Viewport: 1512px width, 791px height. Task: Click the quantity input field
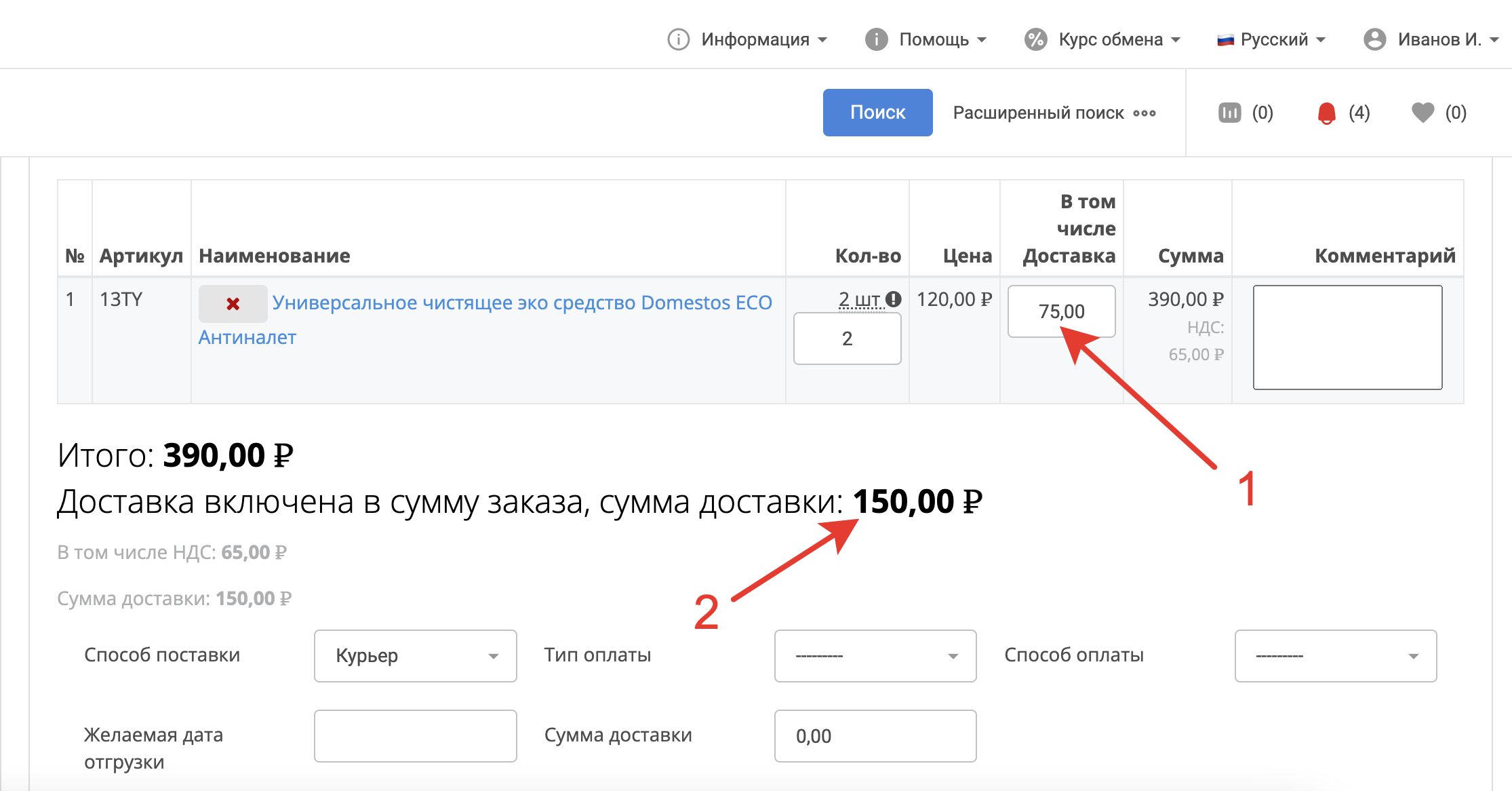[x=847, y=339]
